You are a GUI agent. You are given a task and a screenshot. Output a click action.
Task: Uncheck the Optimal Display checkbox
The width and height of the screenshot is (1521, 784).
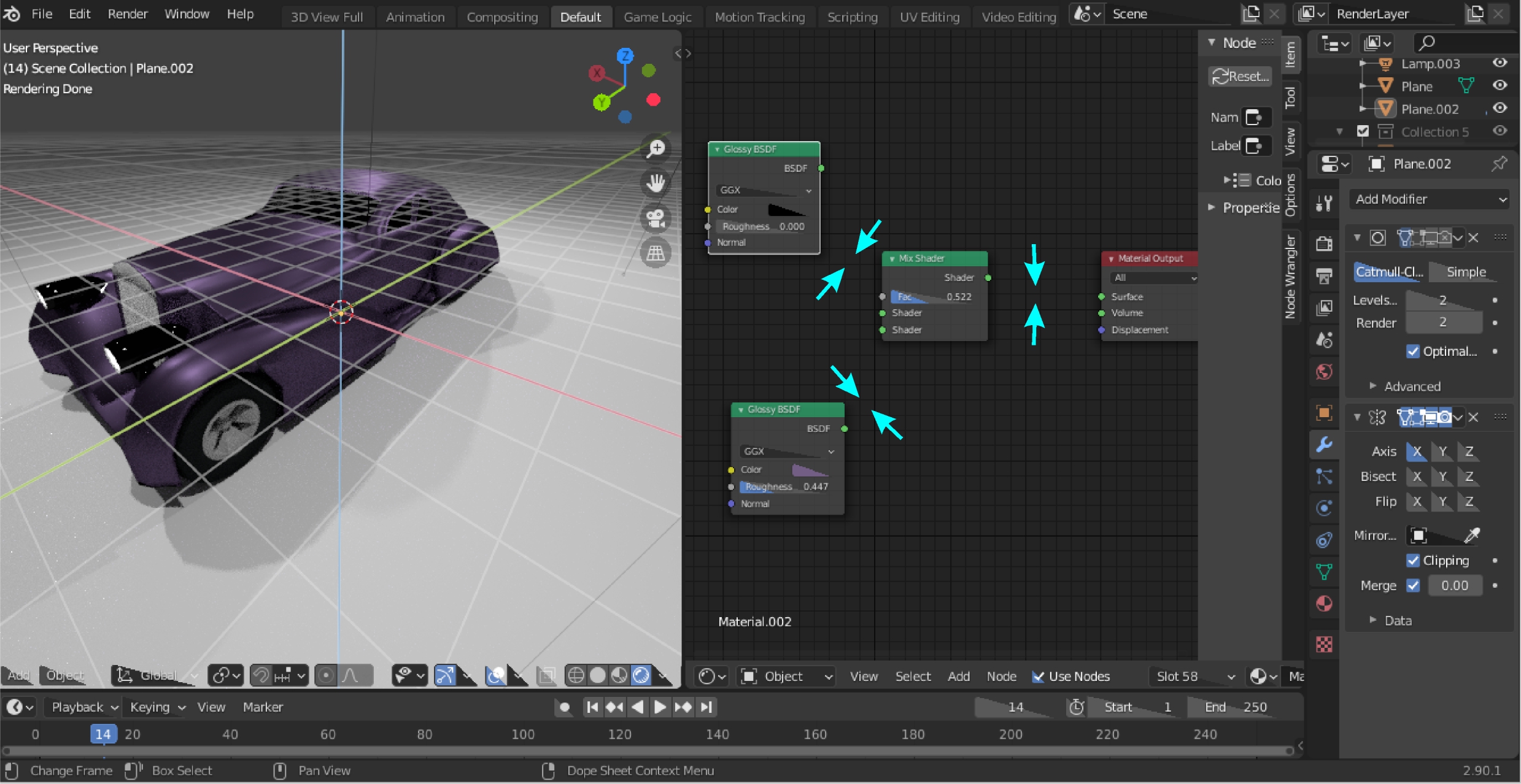(x=1412, y=351)
